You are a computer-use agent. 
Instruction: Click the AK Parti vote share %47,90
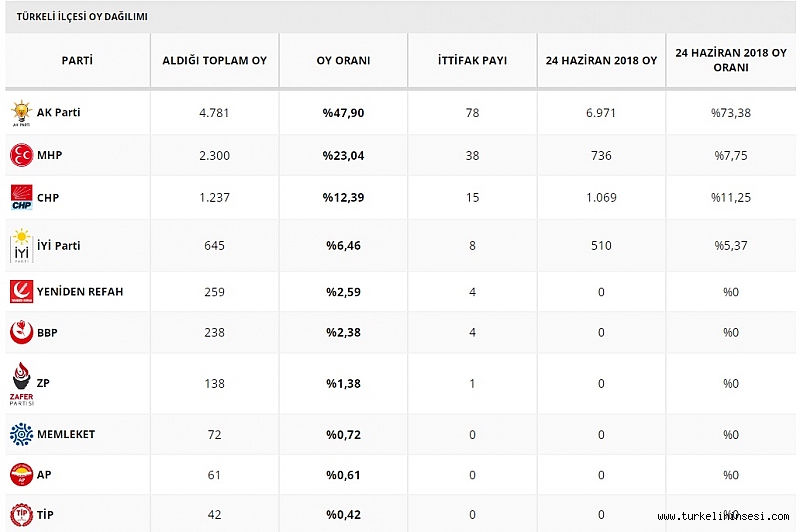343,113
